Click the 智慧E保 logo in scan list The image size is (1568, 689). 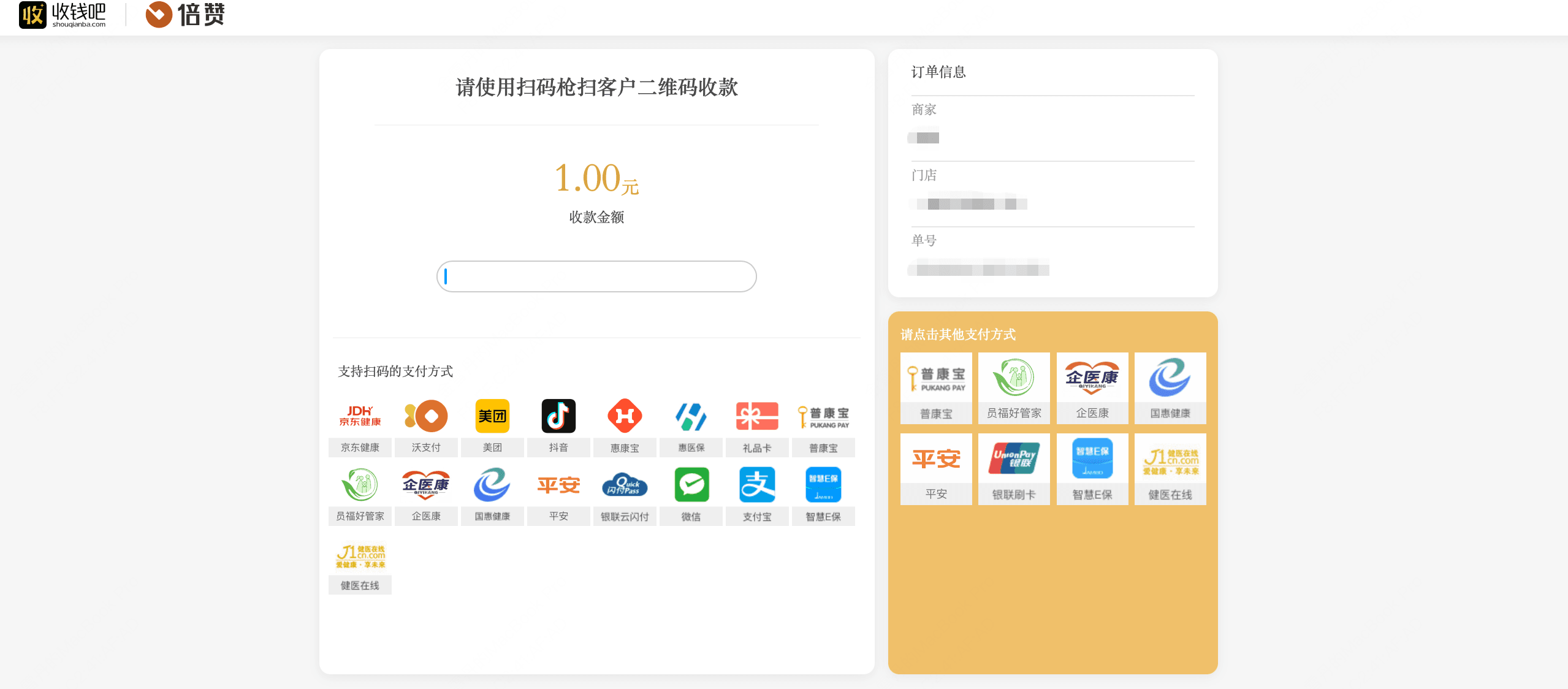[x=823, y=484]
